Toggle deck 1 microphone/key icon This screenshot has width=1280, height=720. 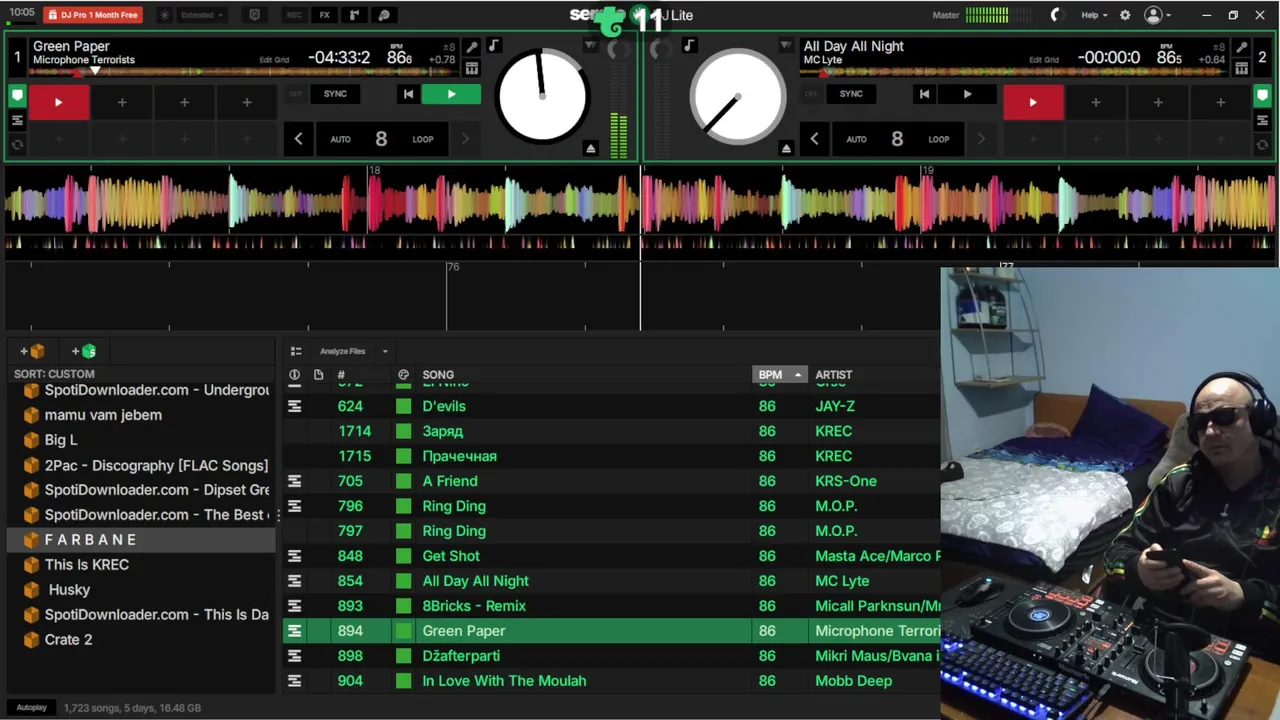click(472, 47)
